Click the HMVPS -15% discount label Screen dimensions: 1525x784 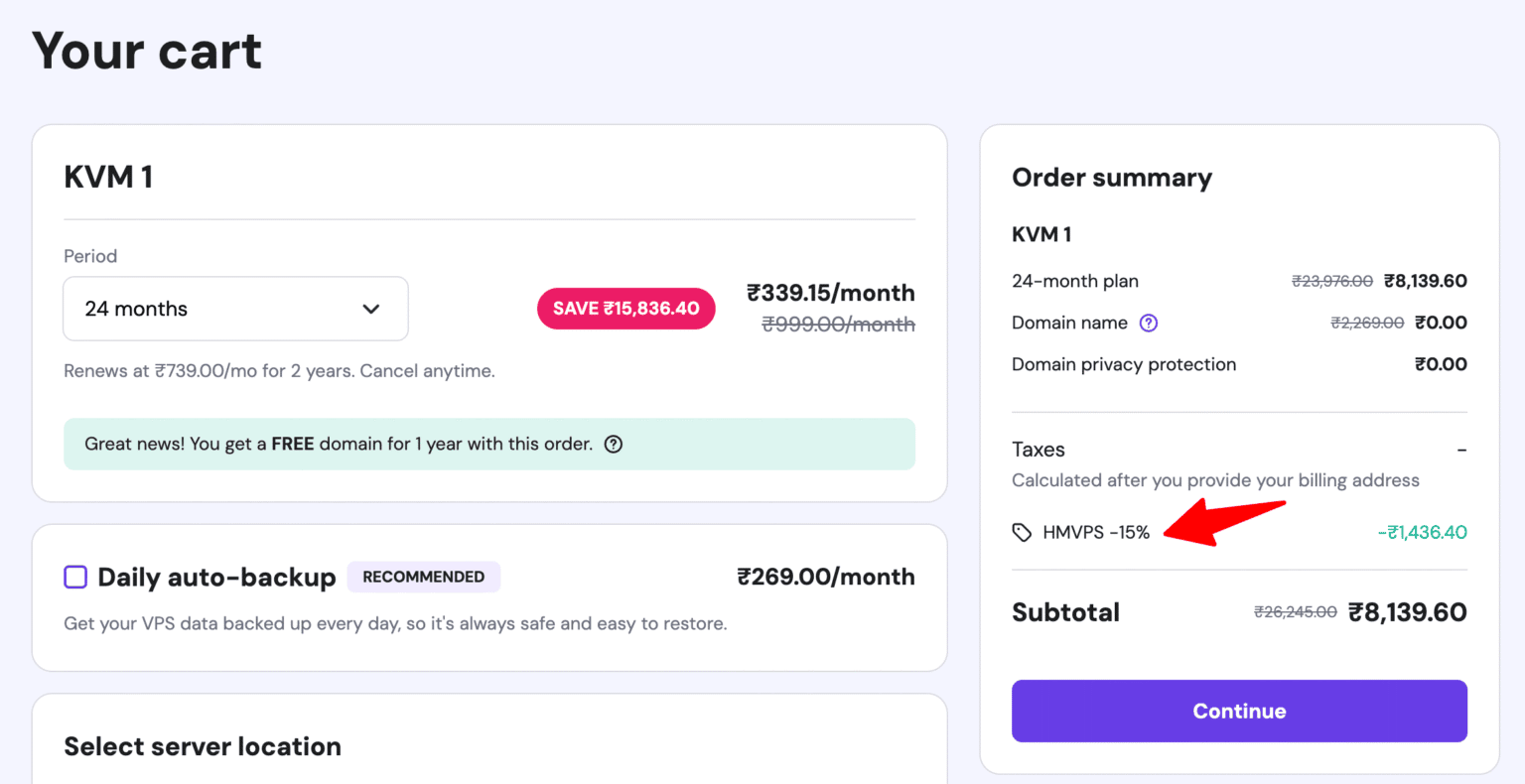pos(1095,532)
